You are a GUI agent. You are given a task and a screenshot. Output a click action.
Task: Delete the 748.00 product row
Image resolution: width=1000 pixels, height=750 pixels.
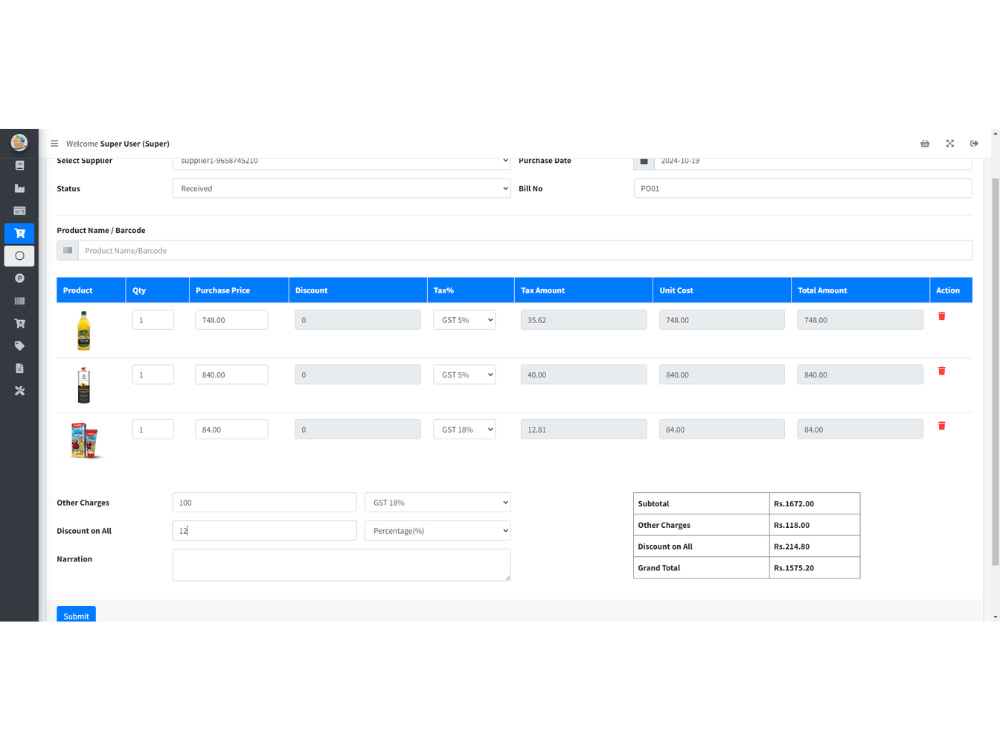pos(941,316)
